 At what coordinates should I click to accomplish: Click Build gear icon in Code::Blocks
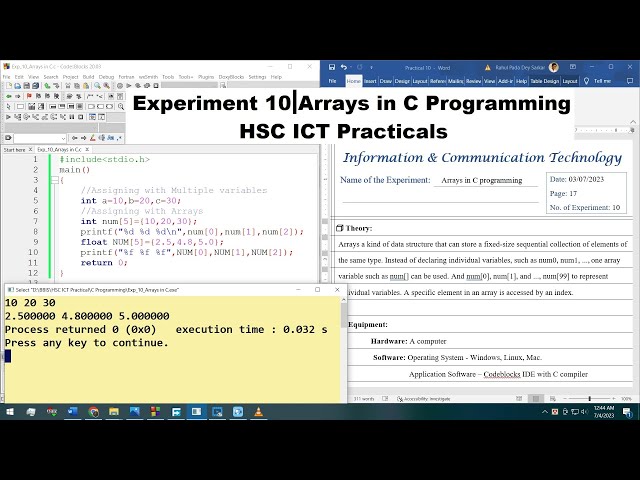[120, 86]
